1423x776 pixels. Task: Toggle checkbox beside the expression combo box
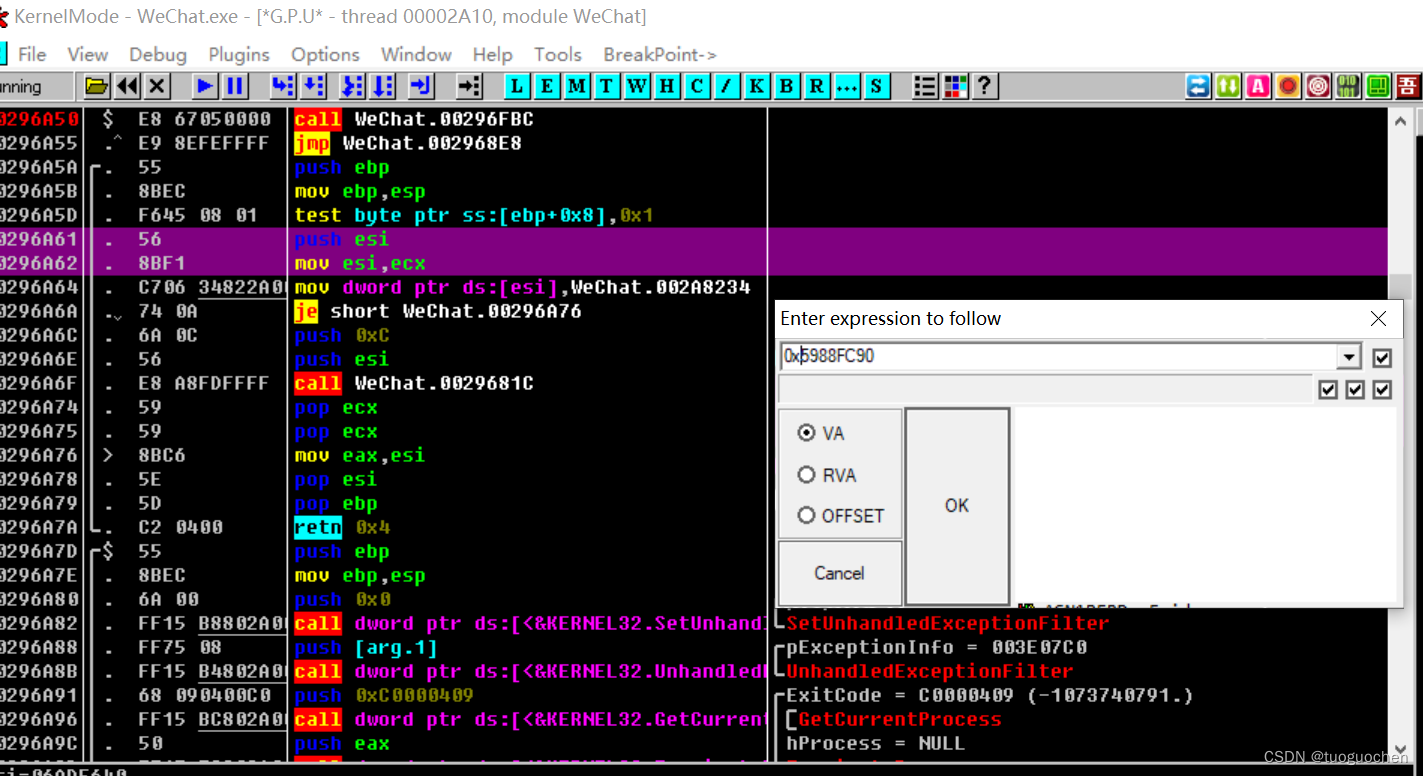pos(1382,357)
